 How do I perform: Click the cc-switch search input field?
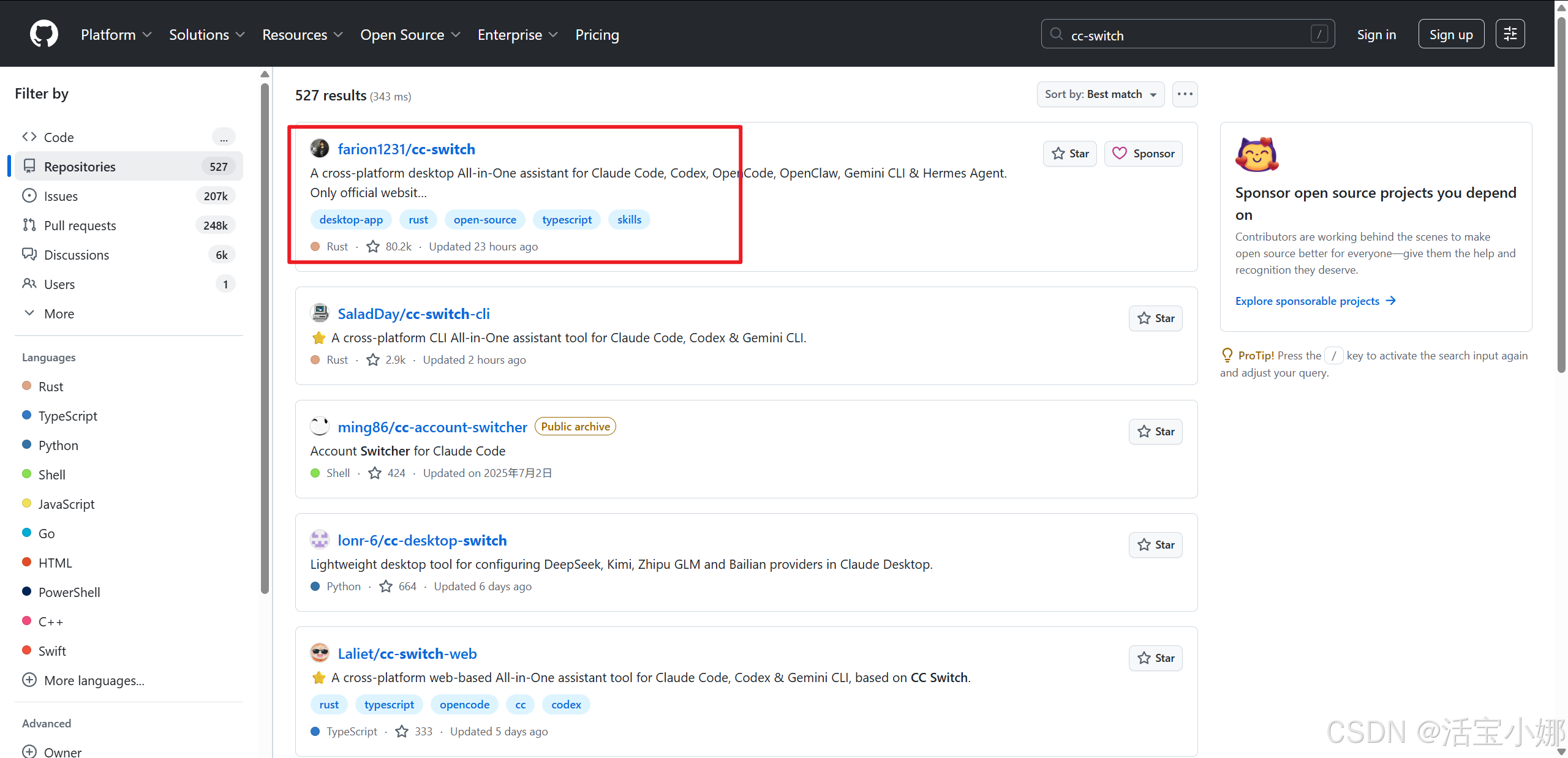(1188, 34)
